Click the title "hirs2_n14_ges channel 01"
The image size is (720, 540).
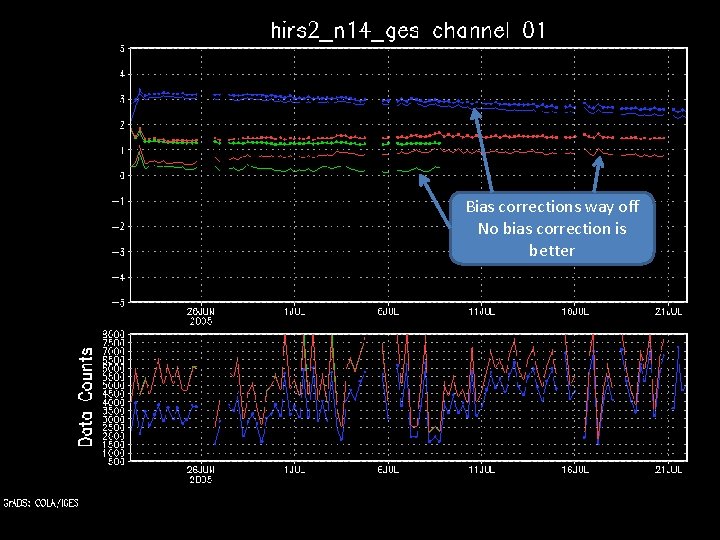[408, 31]
